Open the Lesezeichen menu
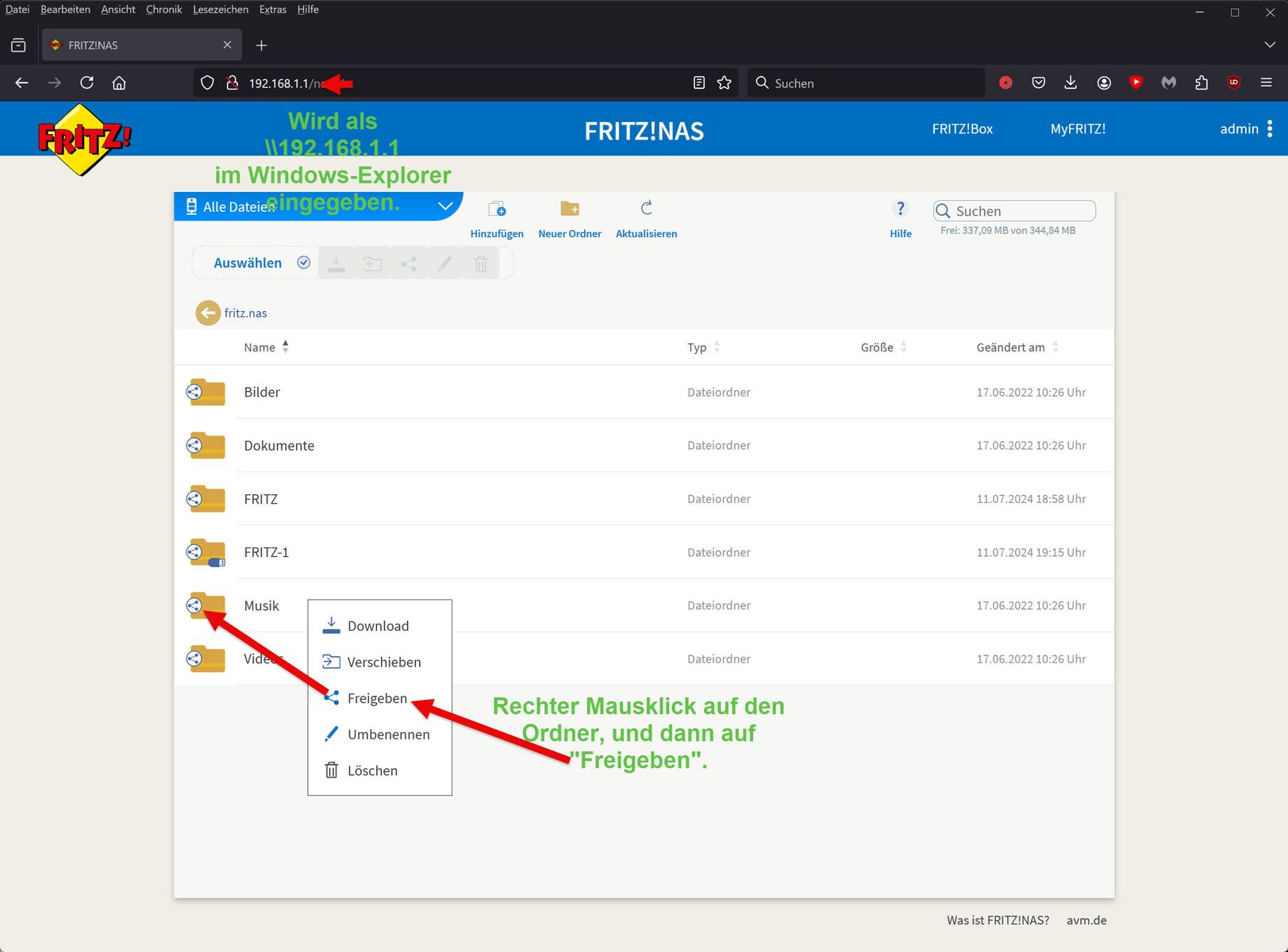The height and width of the screenshot is (952, 1288). click(x=221, y=10)
